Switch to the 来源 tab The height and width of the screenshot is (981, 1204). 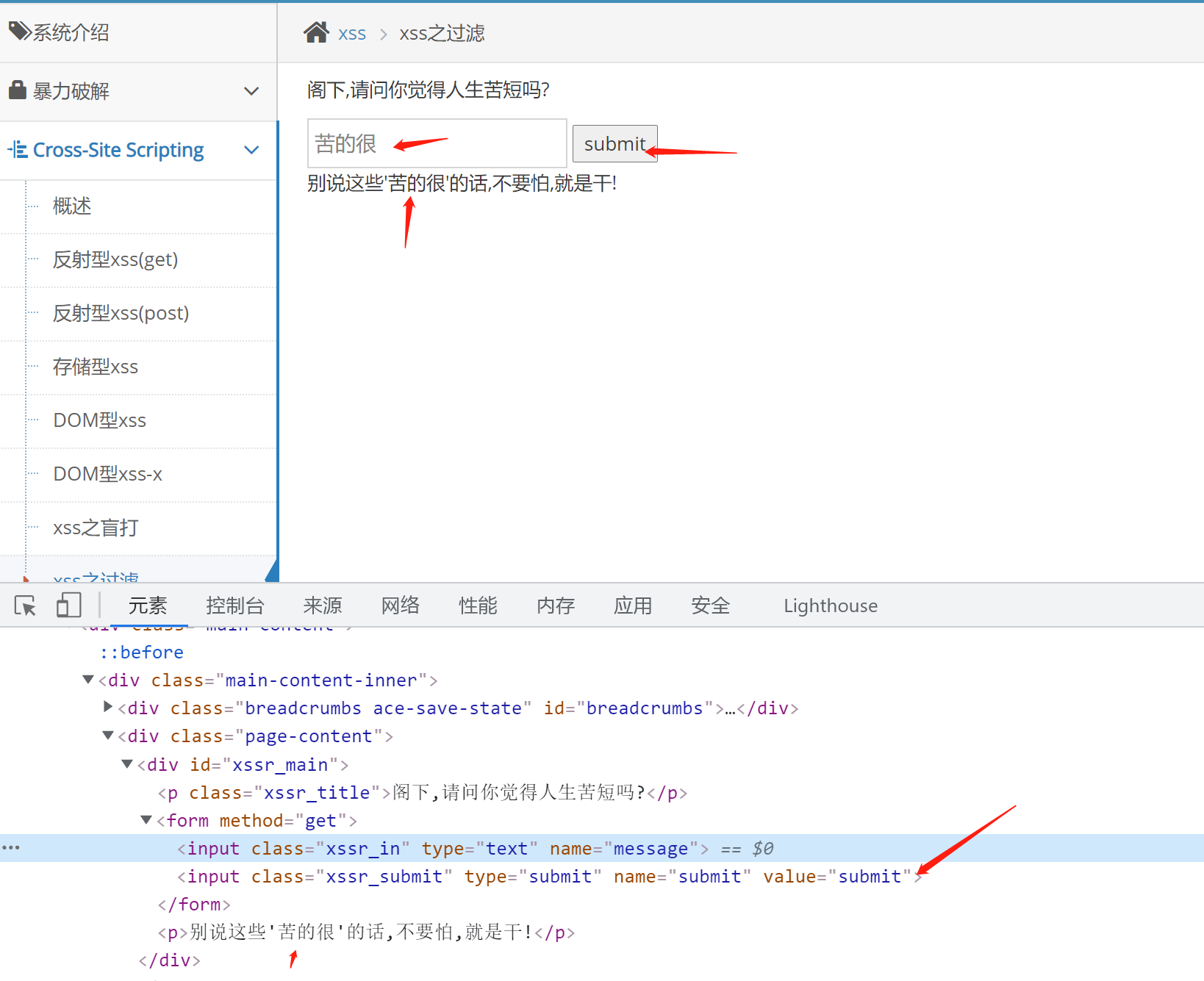coord(323,606)
